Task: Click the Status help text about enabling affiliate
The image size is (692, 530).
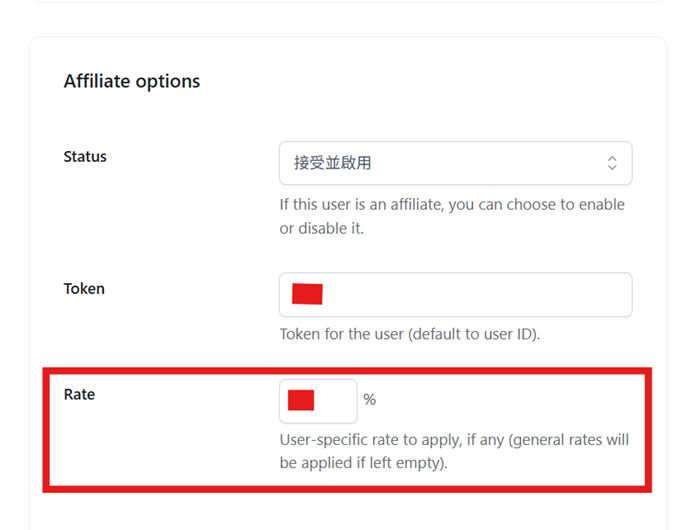Action: click(452, 205)
